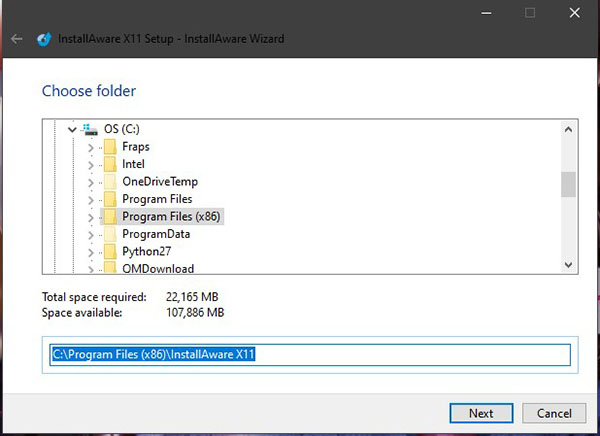Click the 107,886 MB available space value
The width and height of the screenshot is (600, 436).
pyautogui.click(x=195, y=313)
